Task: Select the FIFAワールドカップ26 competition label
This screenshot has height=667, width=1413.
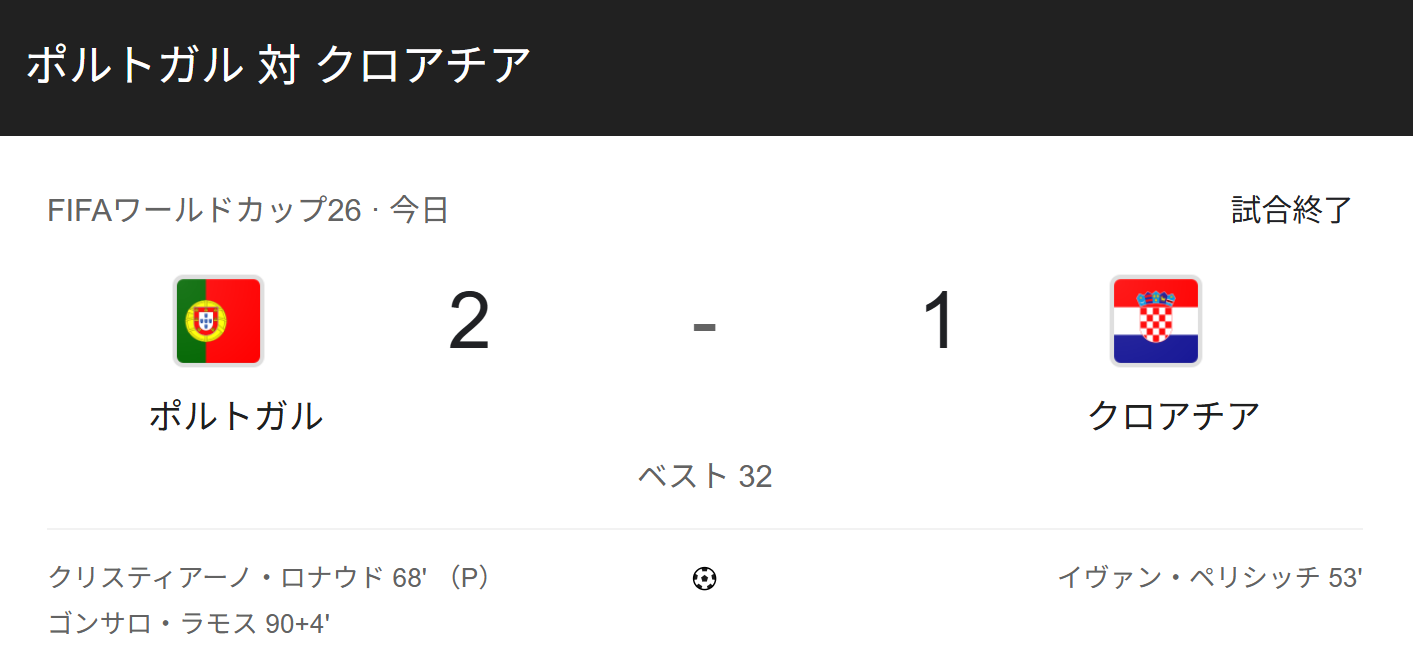Action: [x=204, y=210]
